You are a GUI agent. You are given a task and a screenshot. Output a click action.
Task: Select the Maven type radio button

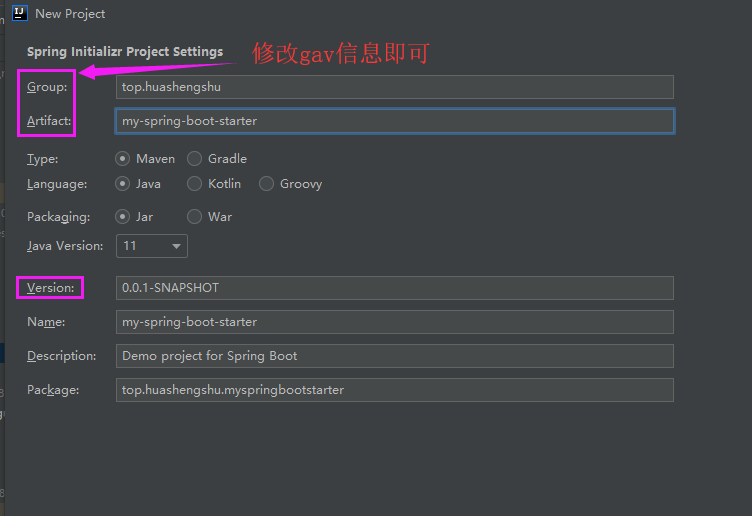[122, 159]
